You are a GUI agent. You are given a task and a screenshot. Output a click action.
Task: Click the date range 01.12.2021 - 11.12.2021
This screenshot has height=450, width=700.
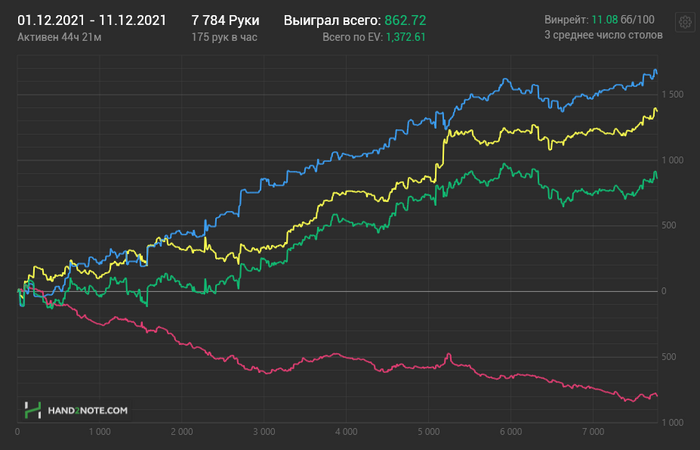92,21
